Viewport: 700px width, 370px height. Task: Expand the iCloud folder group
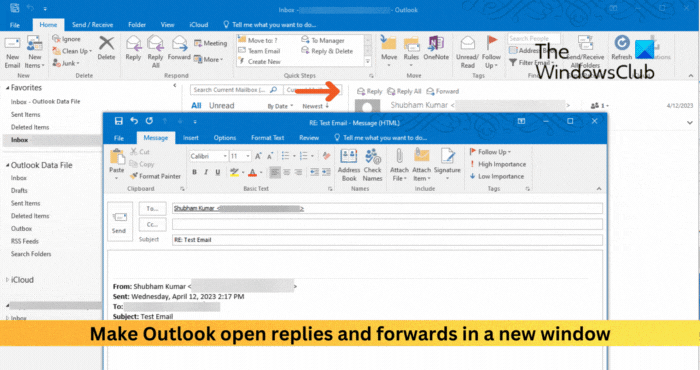(7, 280)
